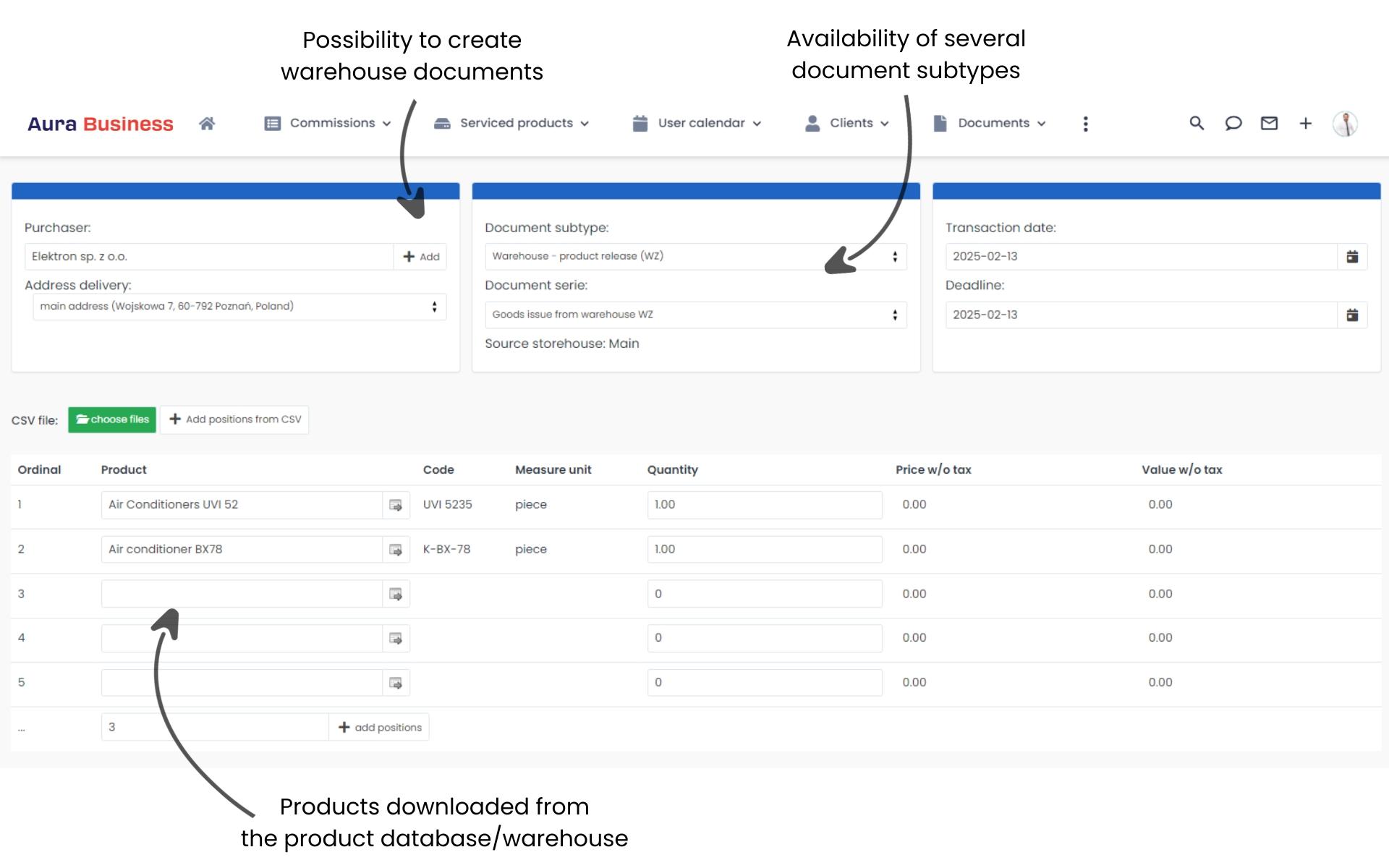Click the product picker icon on row 3
Screen dimensions: 1389x868
[396, 593]
